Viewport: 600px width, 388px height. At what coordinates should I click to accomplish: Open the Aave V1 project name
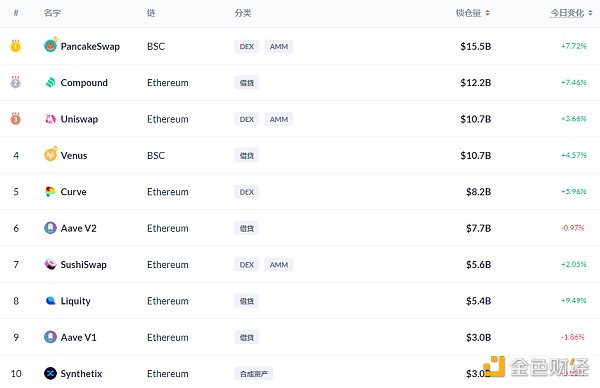[x=78, y=337]
